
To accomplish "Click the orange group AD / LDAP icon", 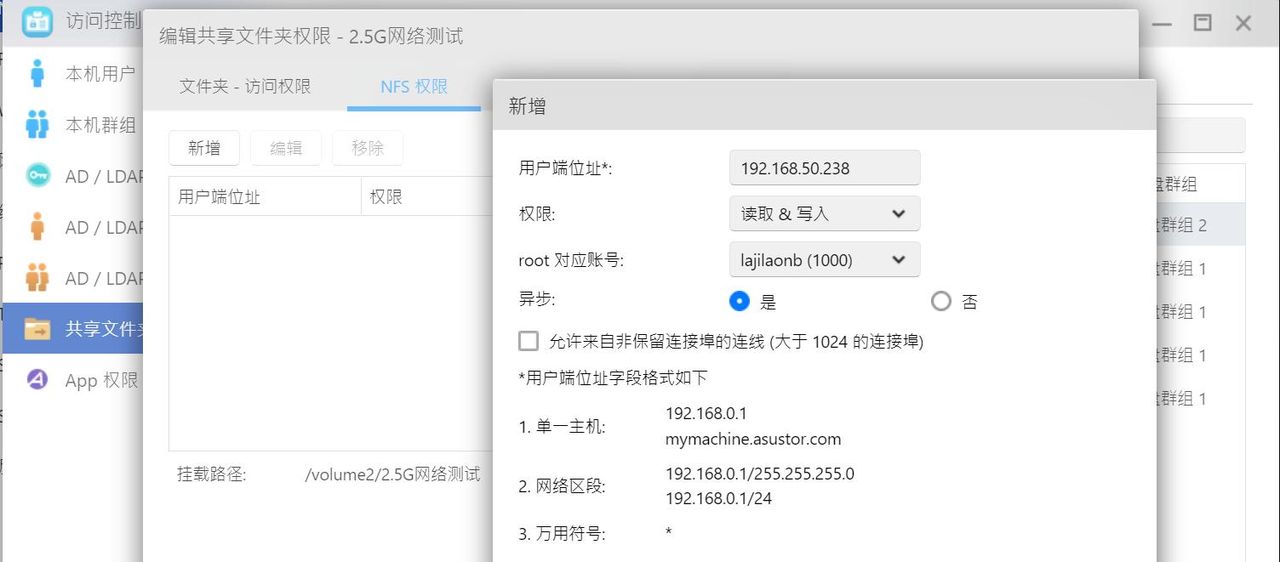I will coord(38,278).
